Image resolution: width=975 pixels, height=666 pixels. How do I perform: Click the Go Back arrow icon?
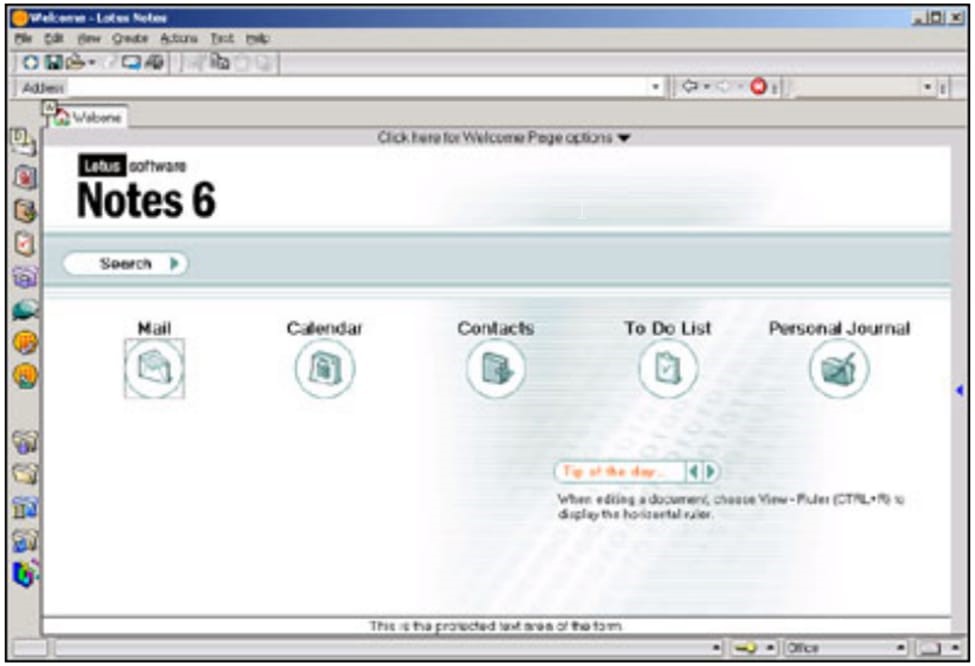690,86
